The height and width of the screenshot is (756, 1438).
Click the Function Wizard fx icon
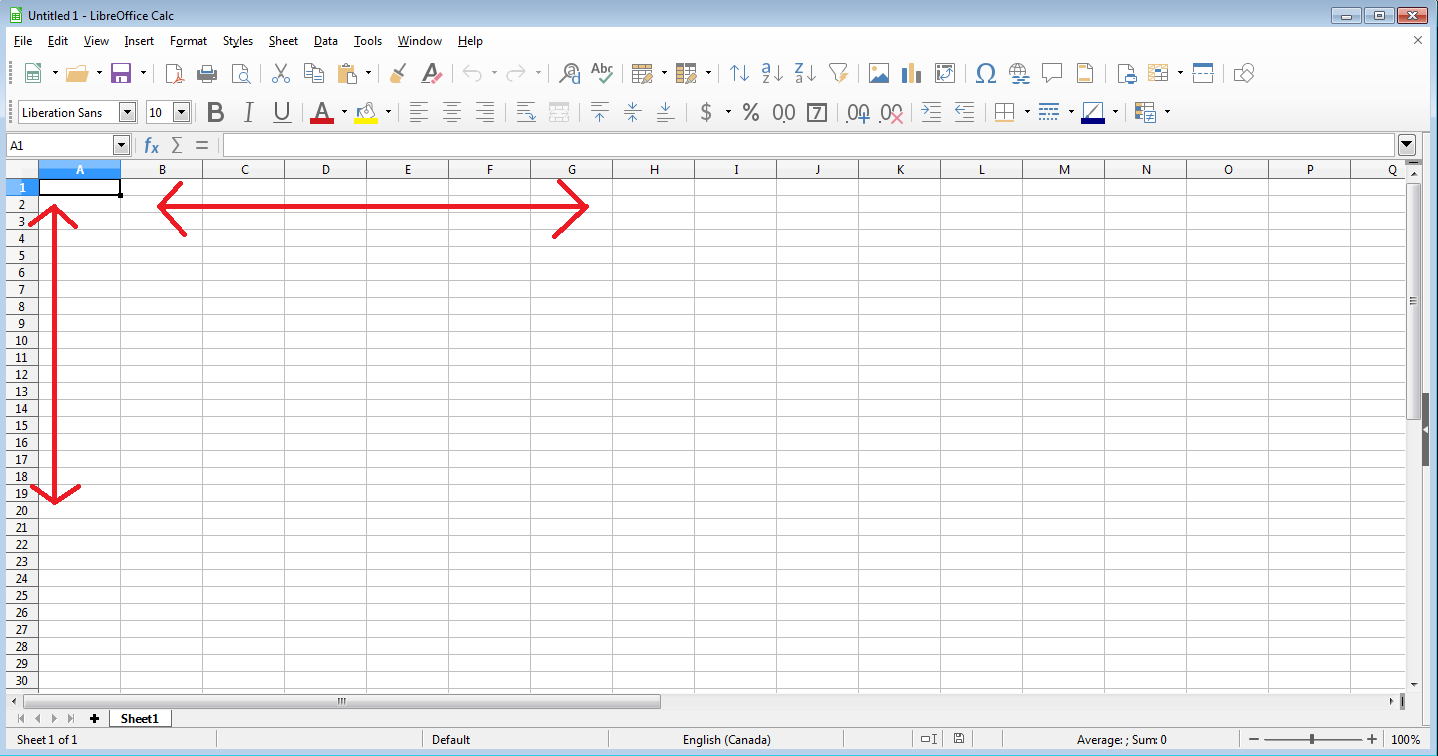pos(151,145)
